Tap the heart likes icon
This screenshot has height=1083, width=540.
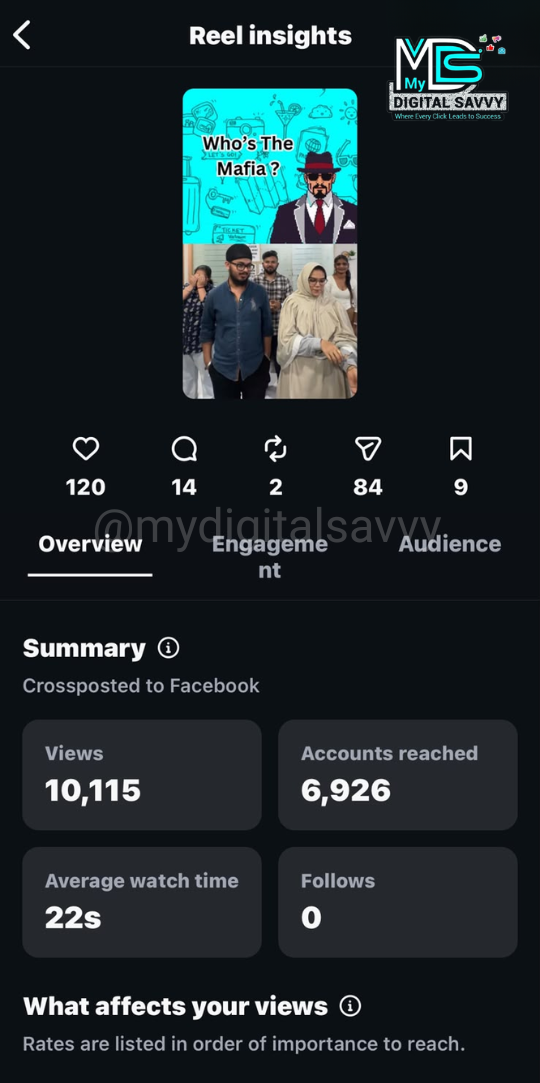[x=86, y=449]
